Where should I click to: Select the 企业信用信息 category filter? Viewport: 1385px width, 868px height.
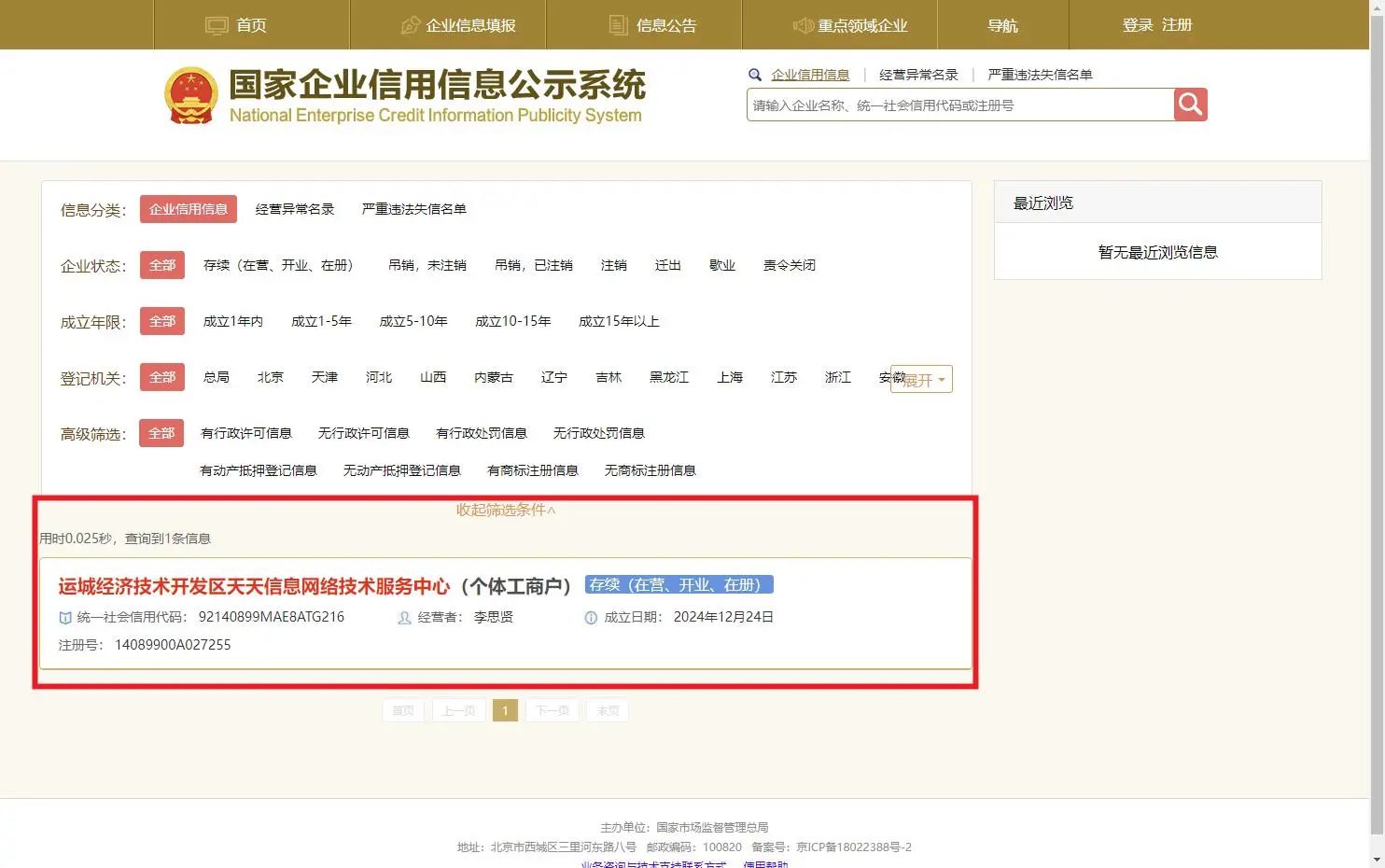point(189,209)
